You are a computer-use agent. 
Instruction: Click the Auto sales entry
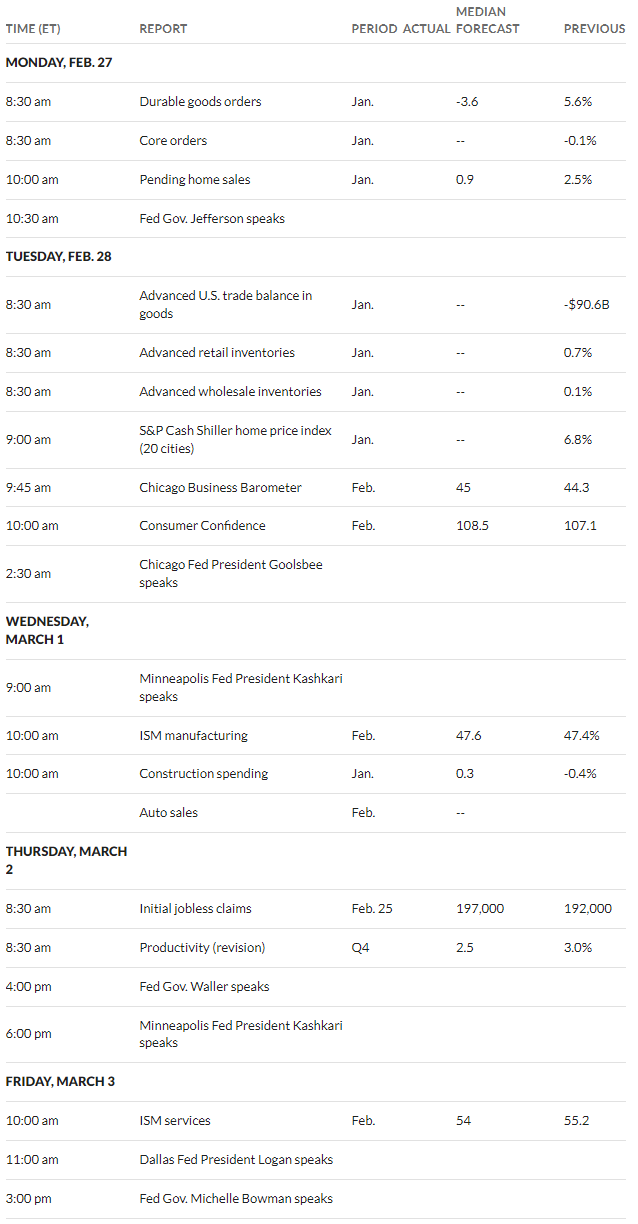tap(168, 813)
